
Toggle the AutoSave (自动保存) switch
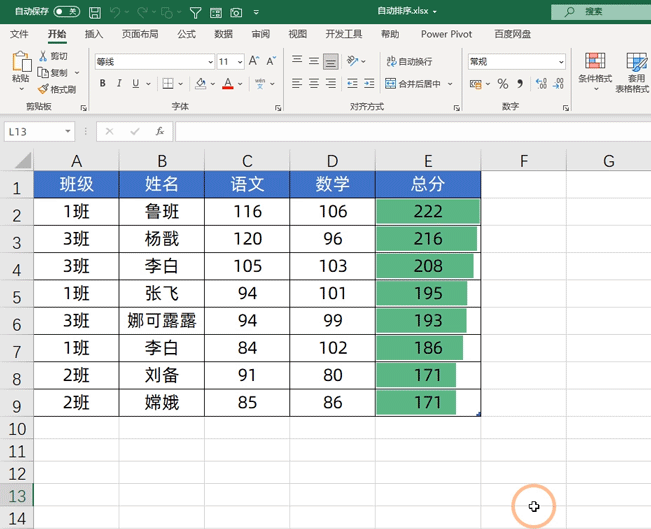point(66,12)
